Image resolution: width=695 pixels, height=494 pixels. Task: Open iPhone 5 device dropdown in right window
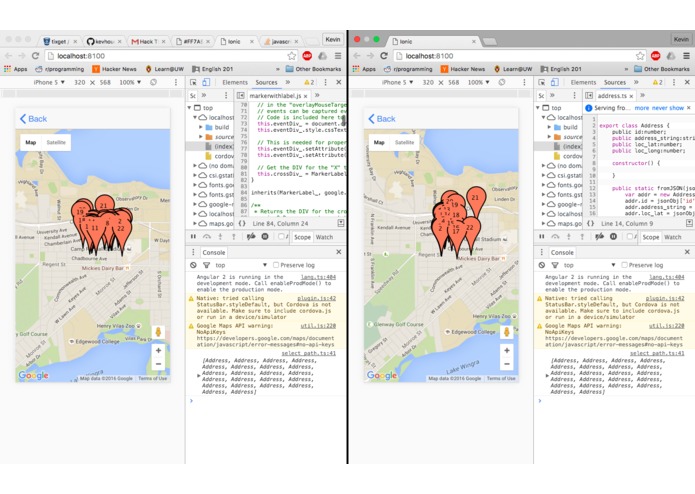(398, 82)
